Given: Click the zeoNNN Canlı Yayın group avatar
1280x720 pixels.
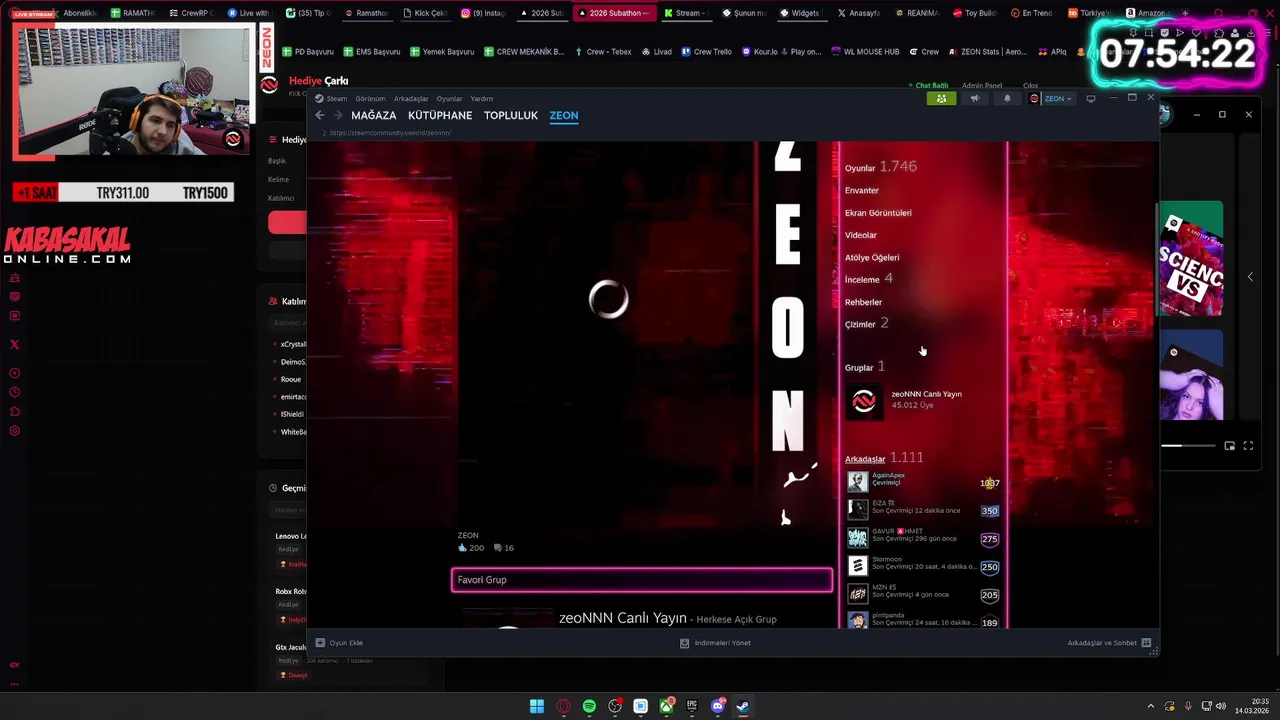Looking at the screenshot, I should (x=864, y=402).
